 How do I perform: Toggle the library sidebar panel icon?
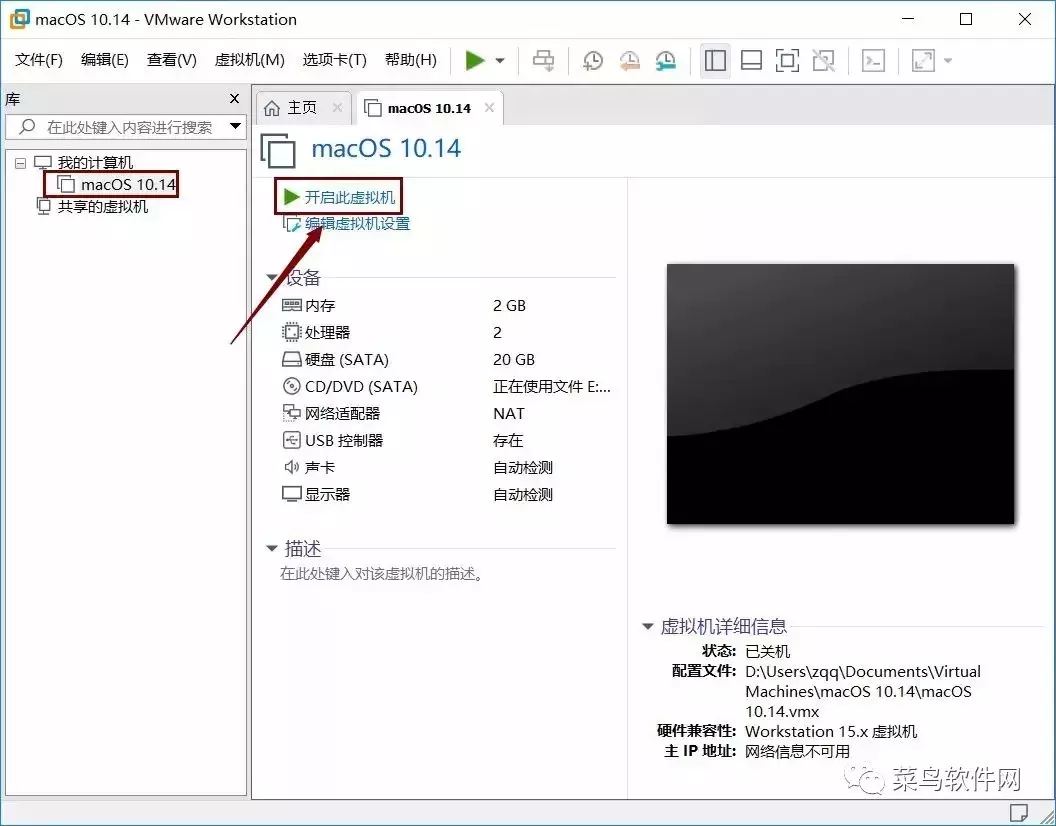click(715, 60)
